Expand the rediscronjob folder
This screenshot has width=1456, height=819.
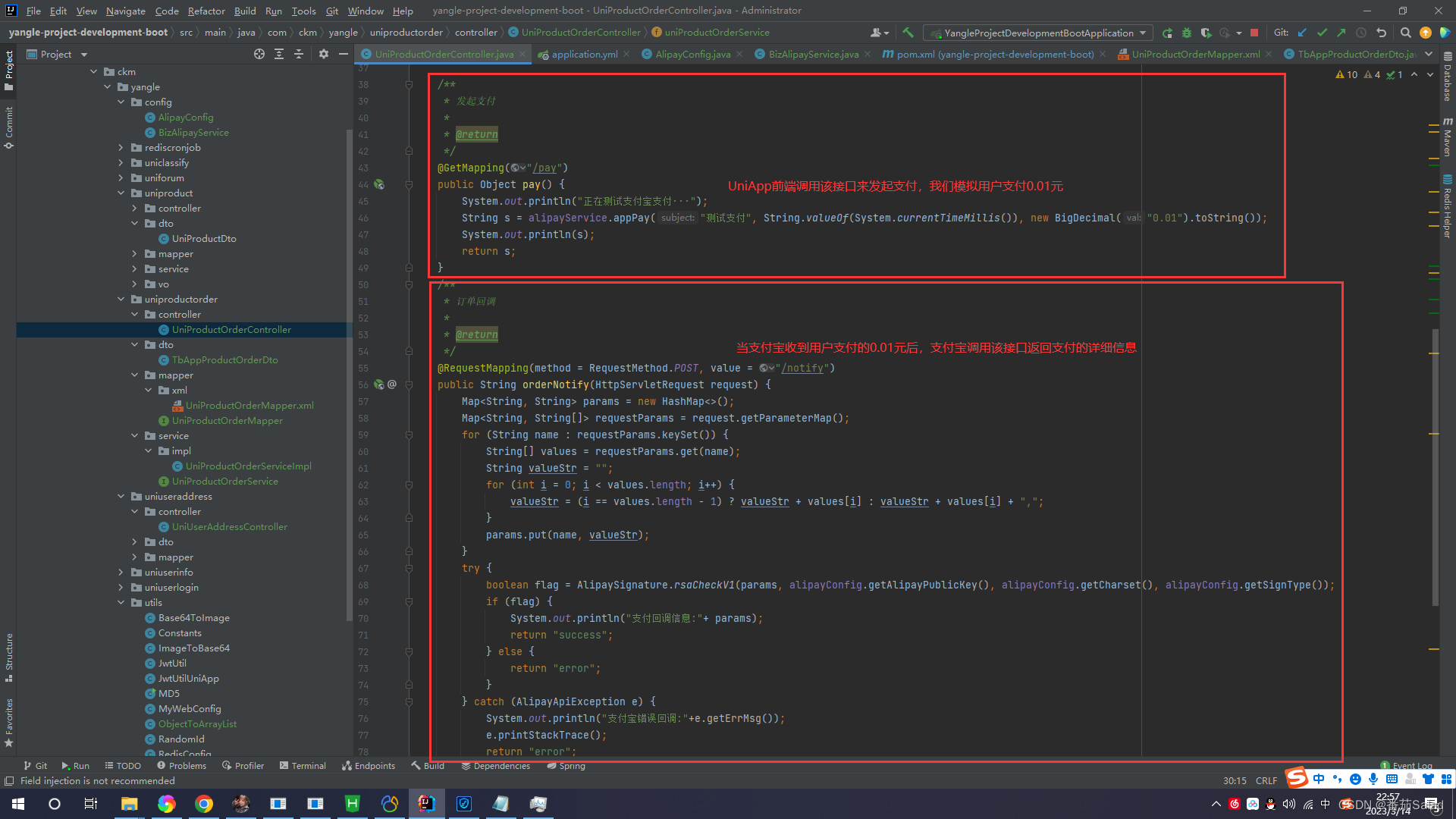point(121,148)
